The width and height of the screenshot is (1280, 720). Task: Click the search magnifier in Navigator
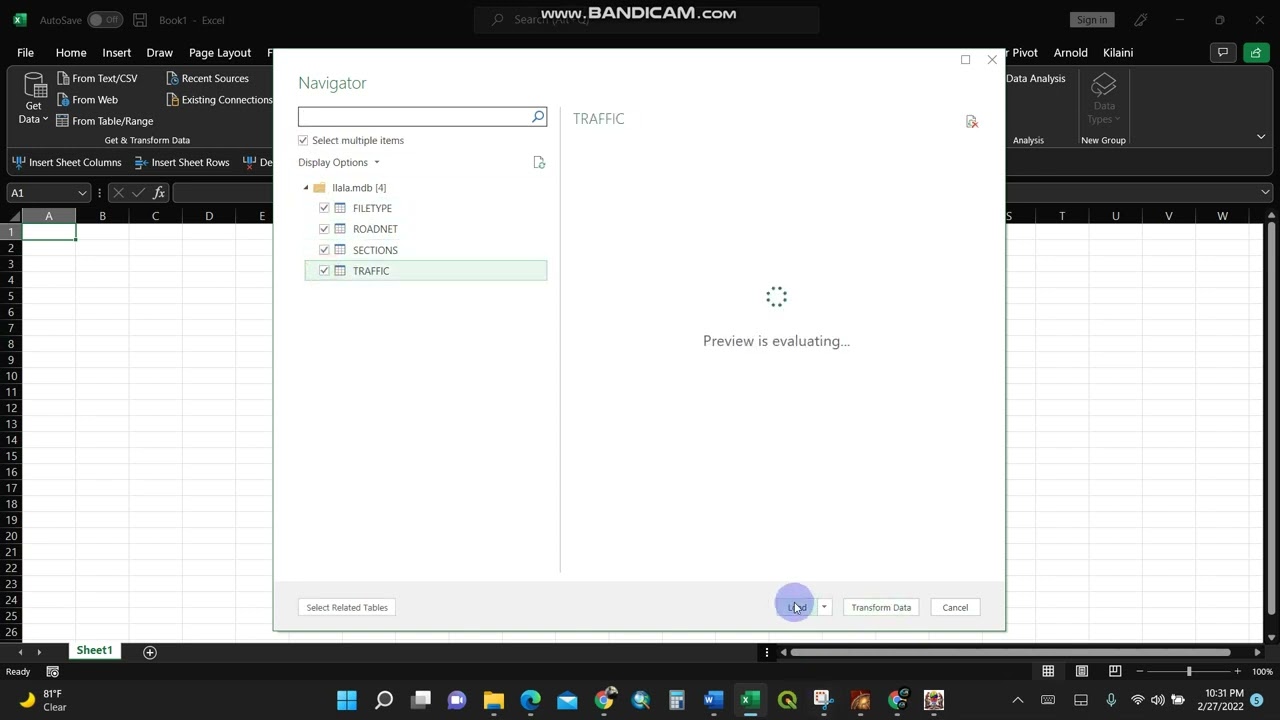[x=538, y=117]
